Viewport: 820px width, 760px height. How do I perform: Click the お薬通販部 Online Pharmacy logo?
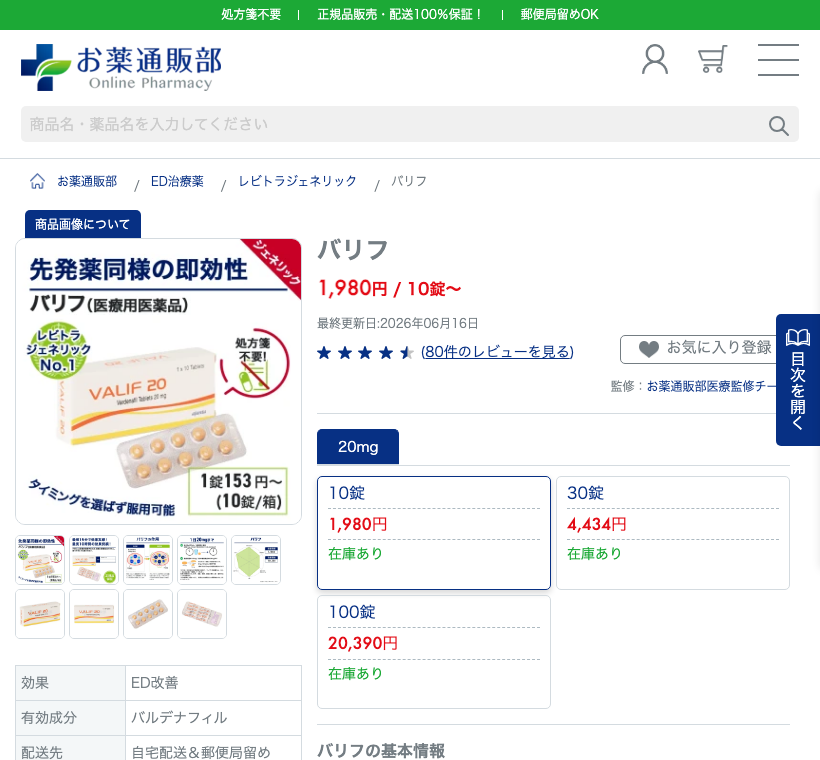pyautogui.click(x=121, y=67)
